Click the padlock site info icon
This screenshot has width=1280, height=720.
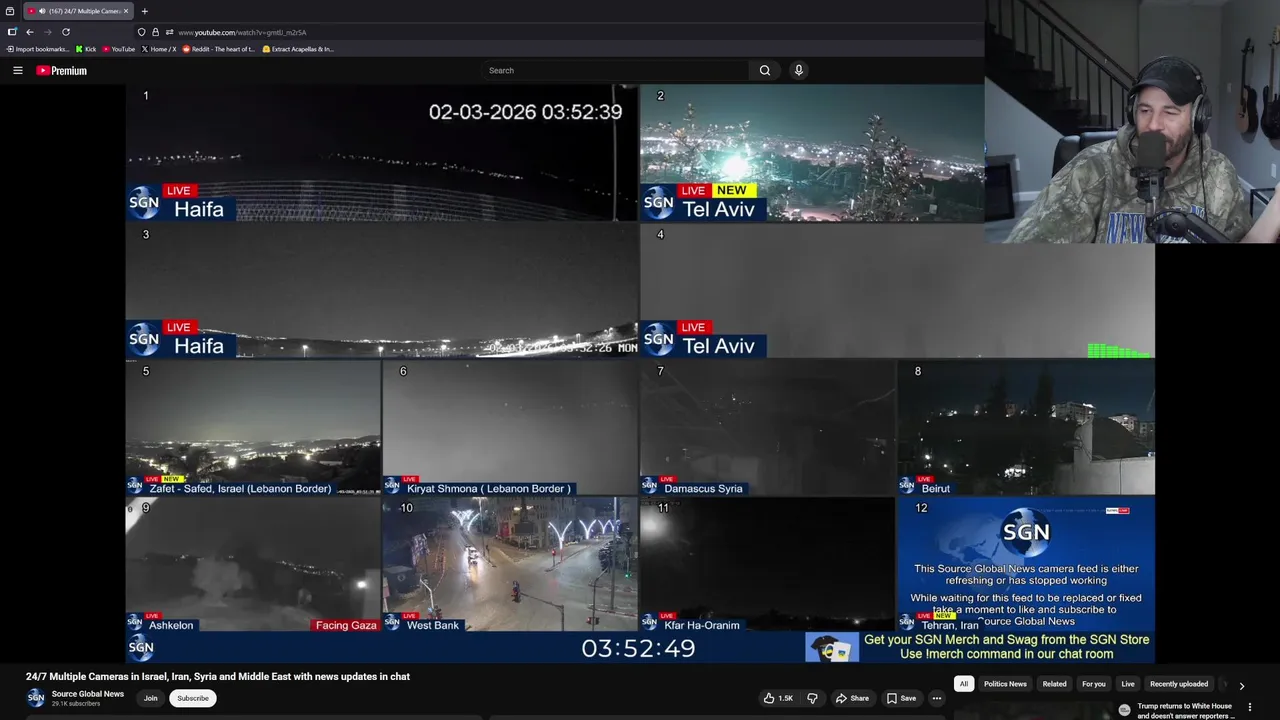(x=155, y=32)
